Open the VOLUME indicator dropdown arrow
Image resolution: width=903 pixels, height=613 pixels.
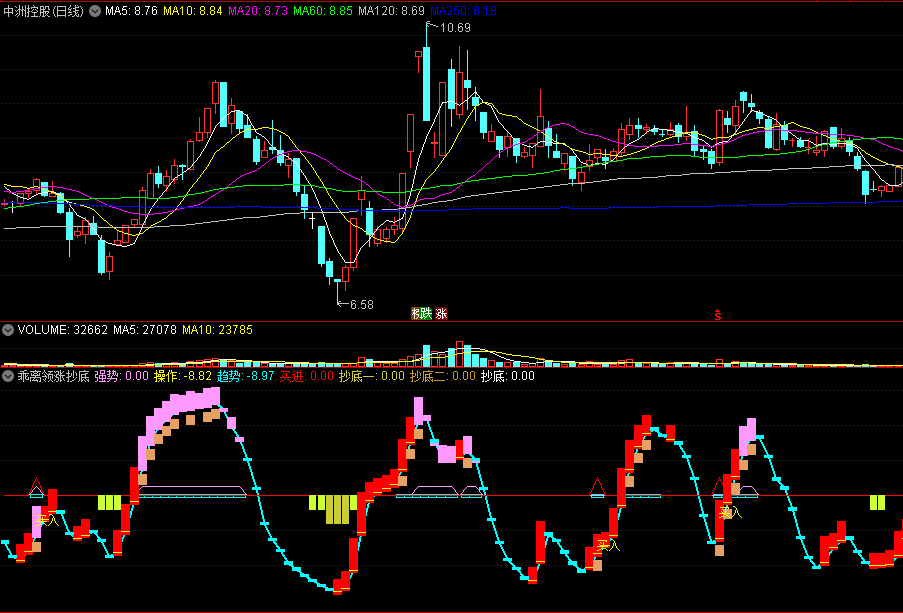click(x=8, y=330)
